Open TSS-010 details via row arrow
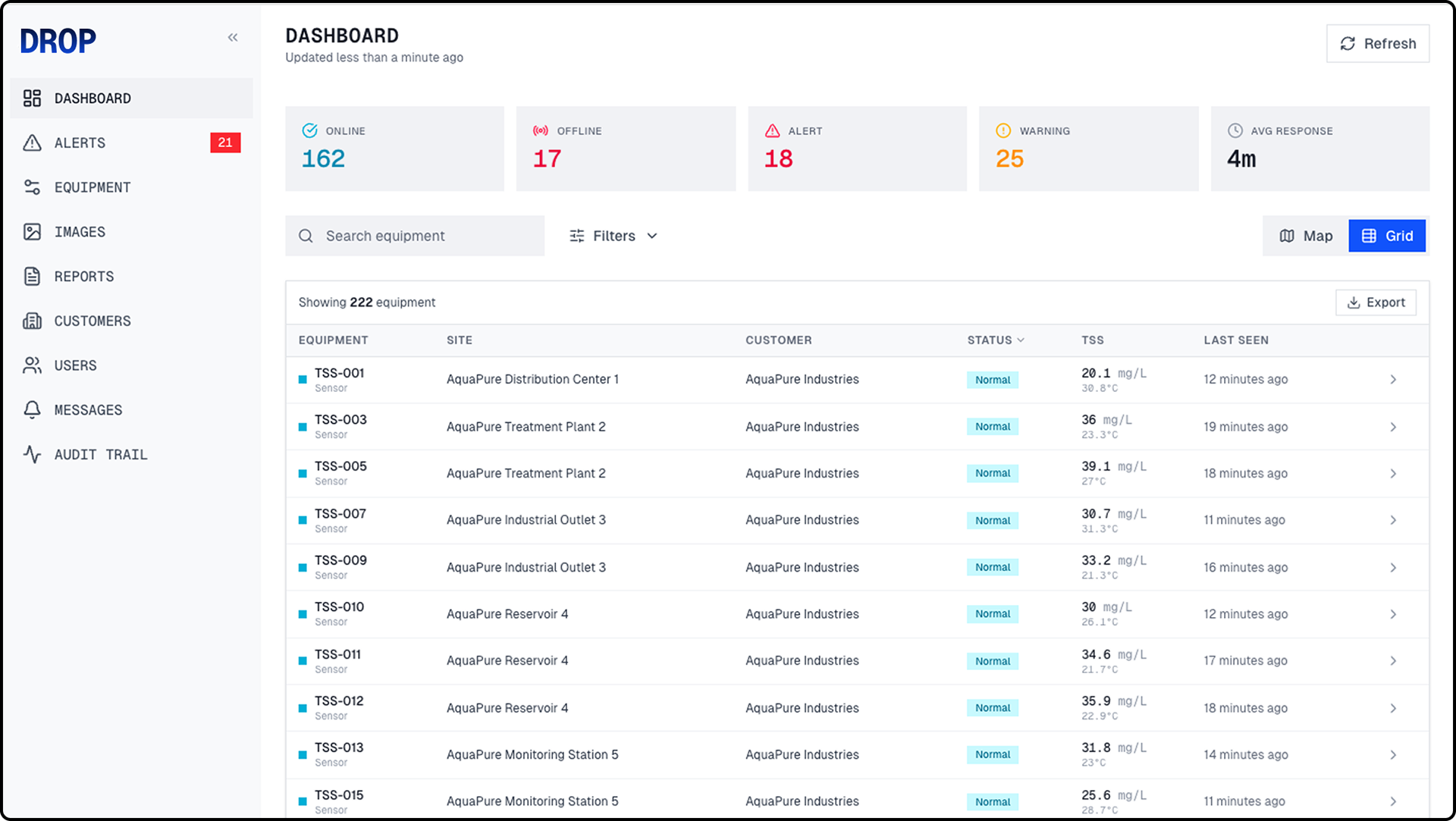 pos(1393,614)
